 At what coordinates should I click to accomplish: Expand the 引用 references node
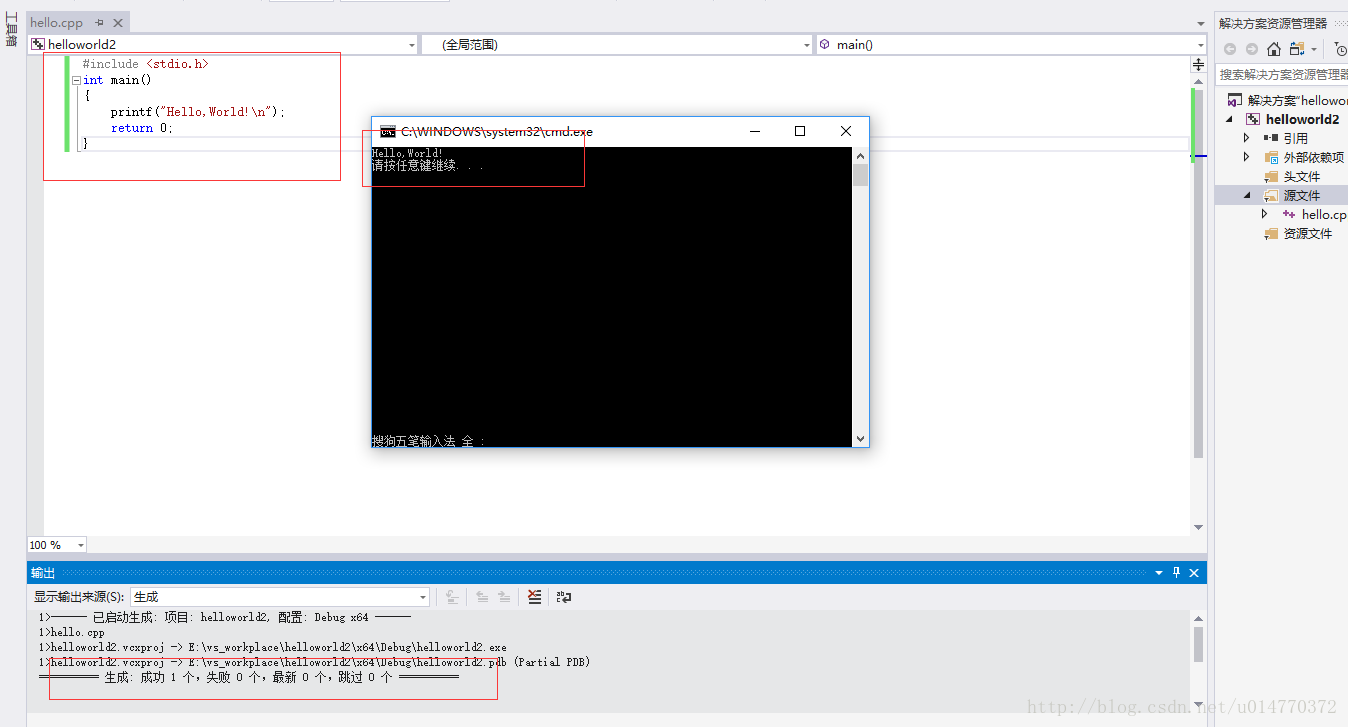[1247, 138]
